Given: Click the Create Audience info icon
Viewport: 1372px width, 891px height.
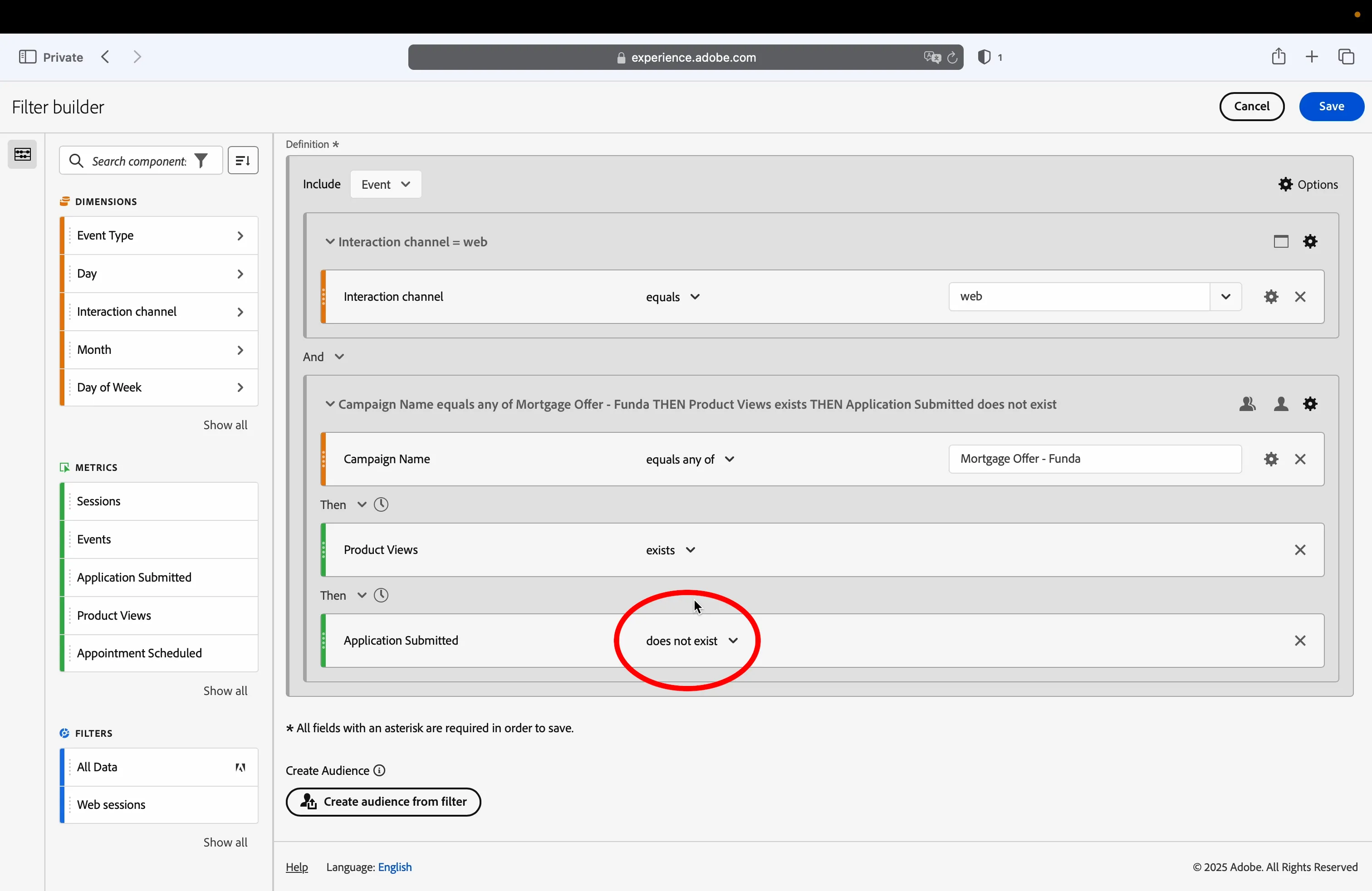Looking at the screenshot, I should [x=379, y=770].
